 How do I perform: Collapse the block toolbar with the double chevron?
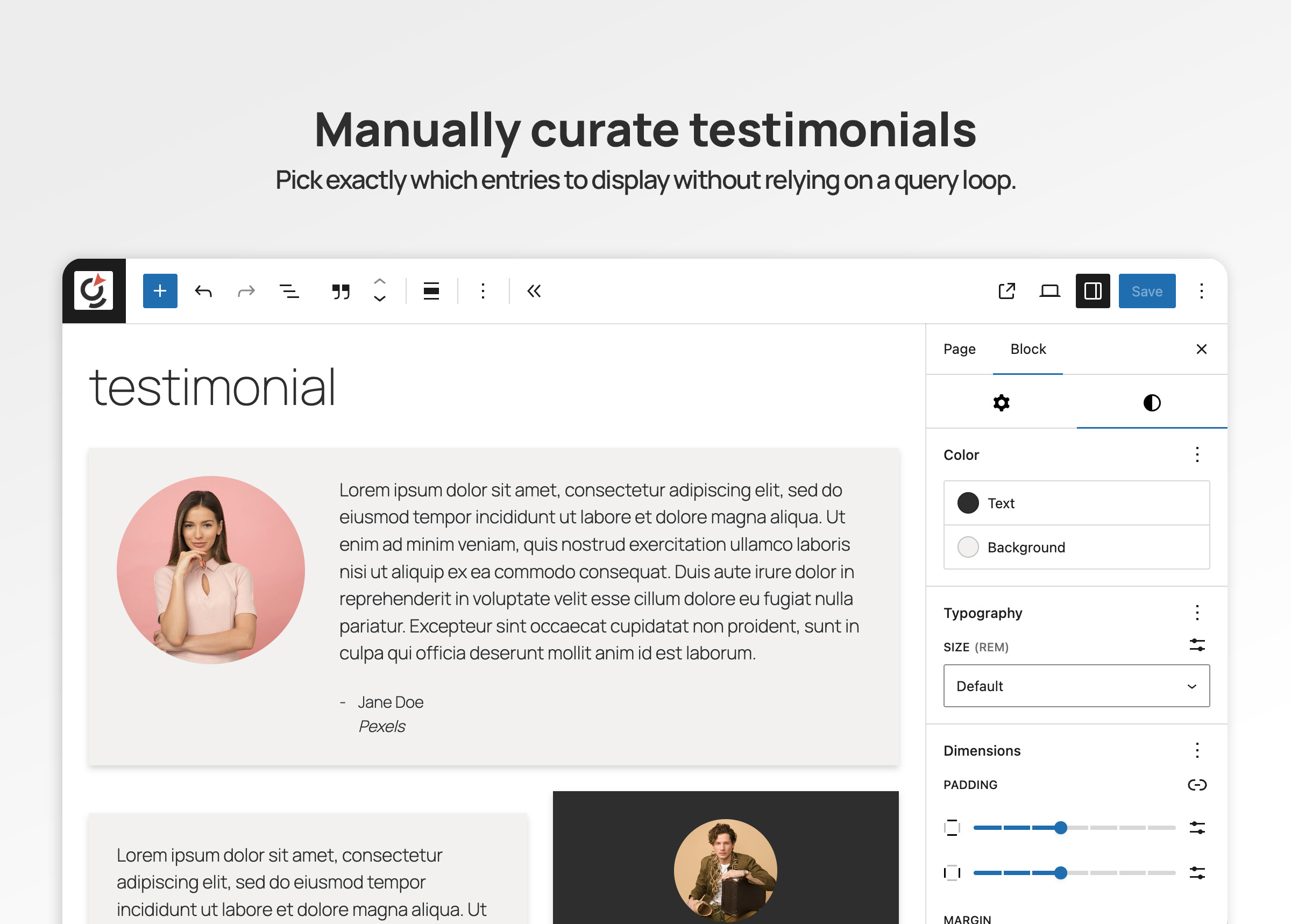[533, 291]
